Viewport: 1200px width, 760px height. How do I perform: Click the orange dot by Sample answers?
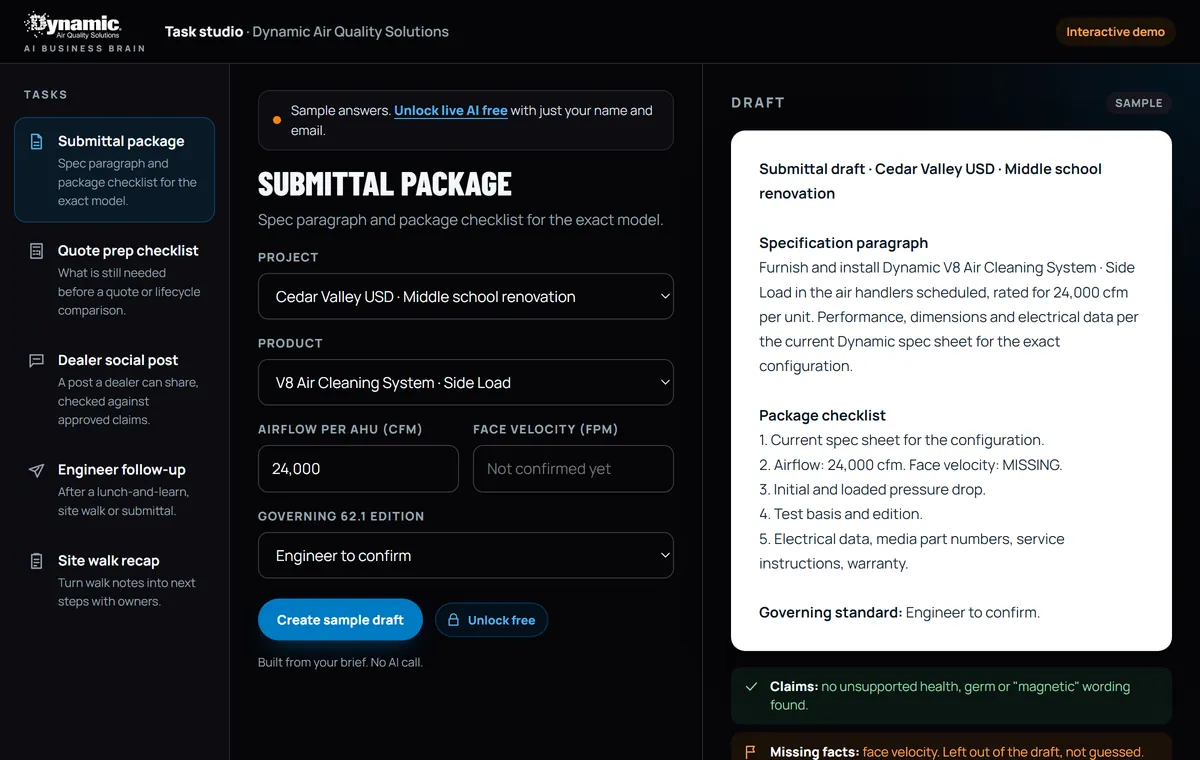[x=277, y=120]
